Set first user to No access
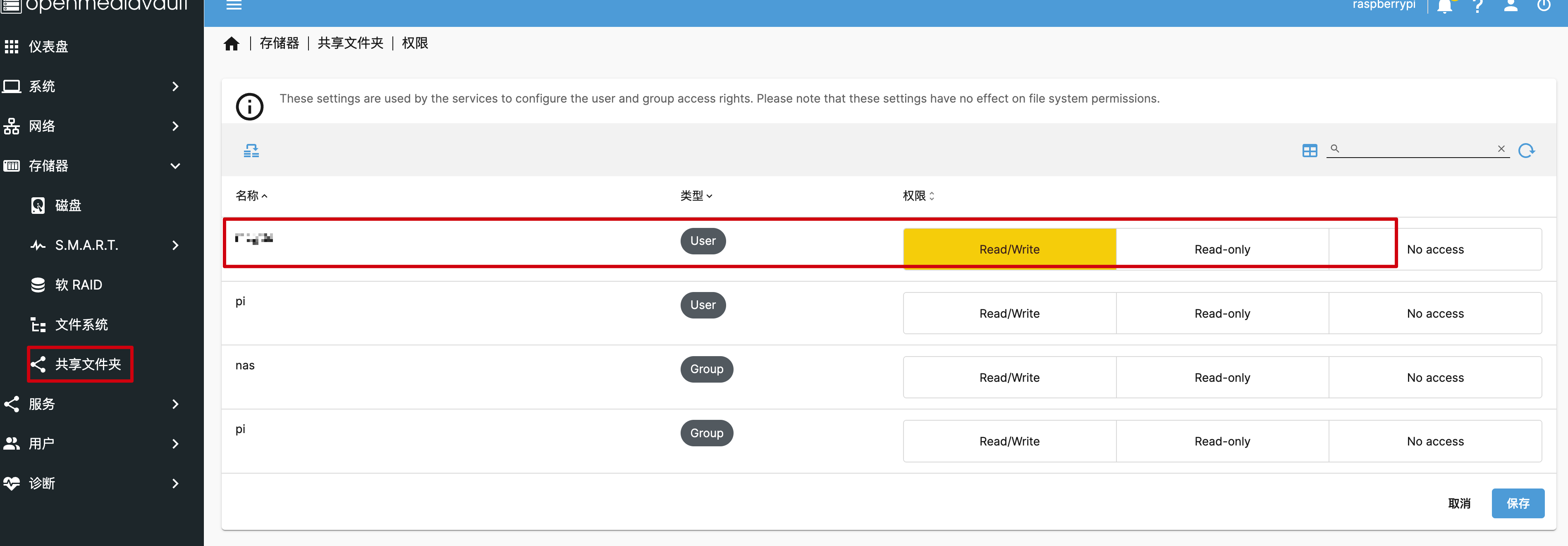This screenshot has height=546, width=1568. coord(1435,249)
